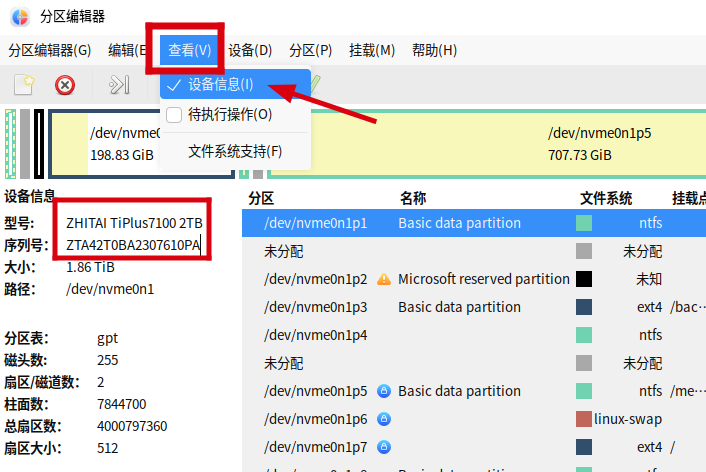Click the red delete partition icon
Image resolution: width=706 pixels, height=472 pixels.
coord(65,85)
